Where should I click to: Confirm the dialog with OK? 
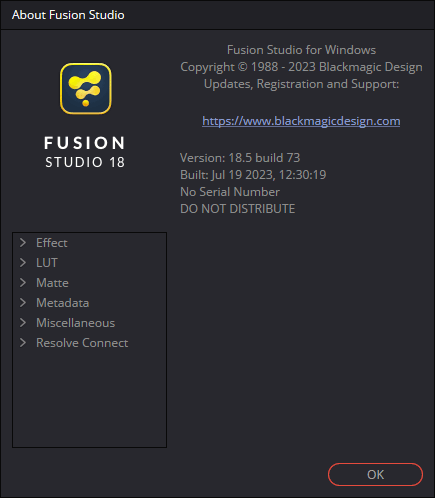tap(375, 474)
